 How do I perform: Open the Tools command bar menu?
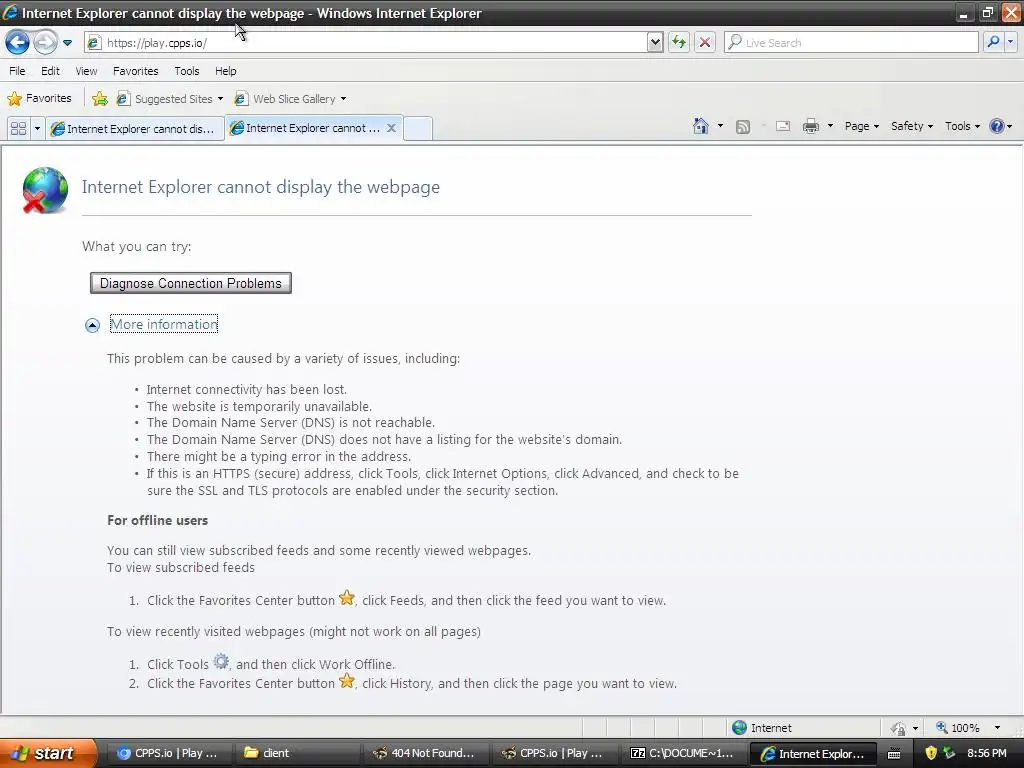(x=962, y=126)
